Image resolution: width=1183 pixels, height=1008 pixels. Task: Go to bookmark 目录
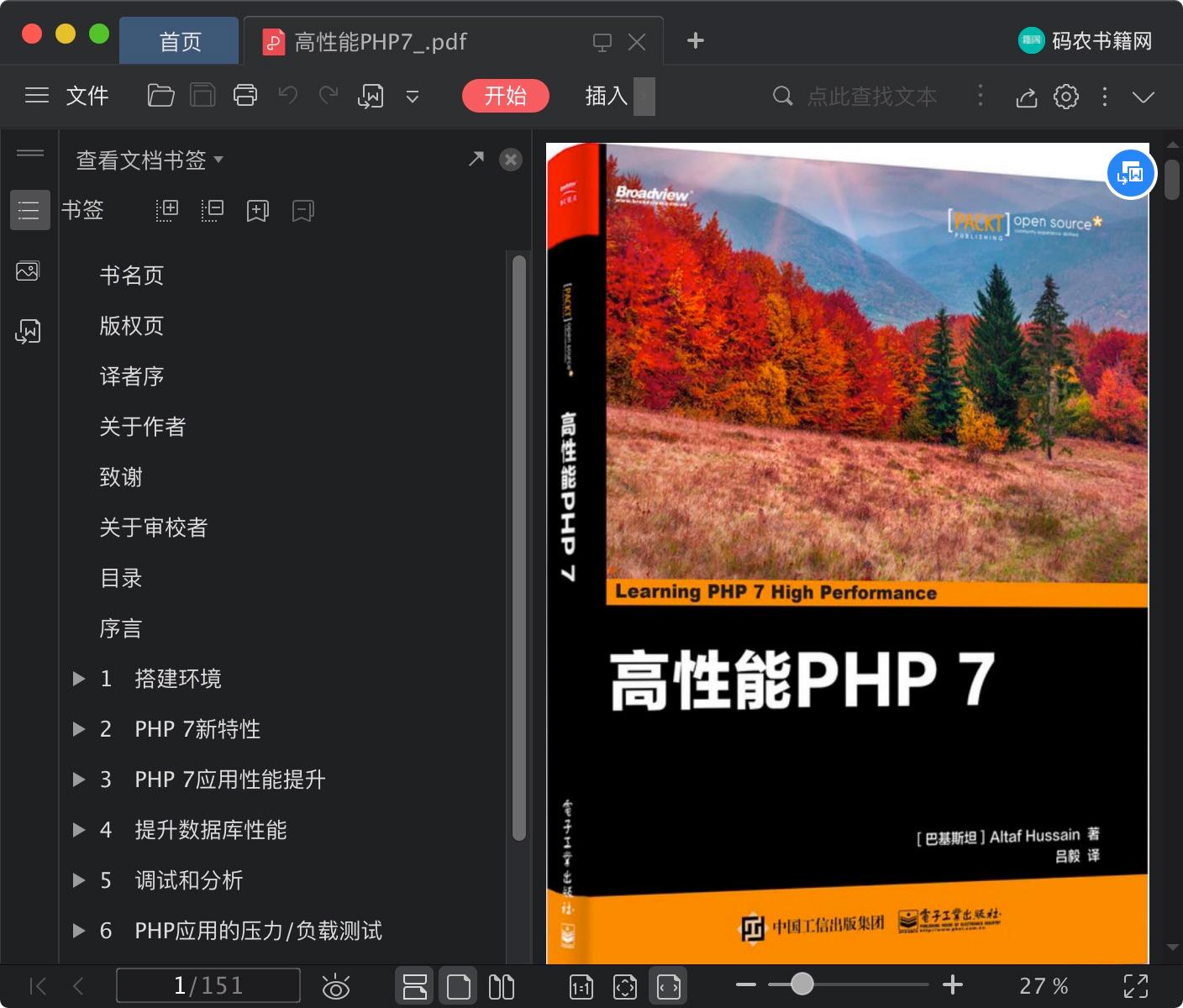[121, 578]
